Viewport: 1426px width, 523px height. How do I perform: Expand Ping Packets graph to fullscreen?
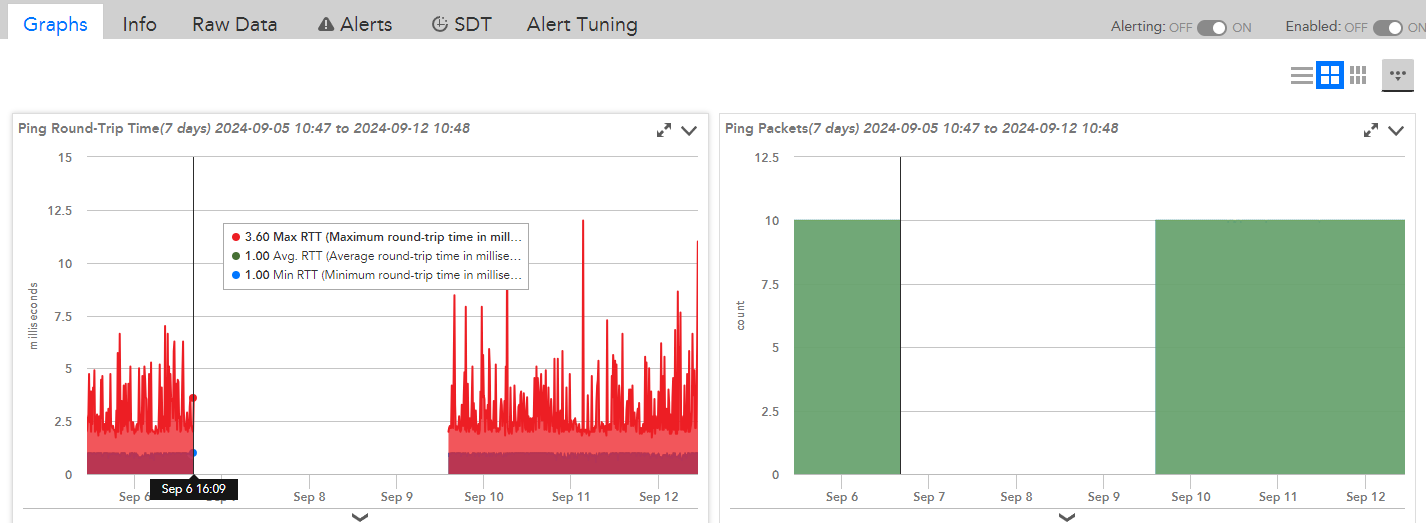(x=1371, y=130)
